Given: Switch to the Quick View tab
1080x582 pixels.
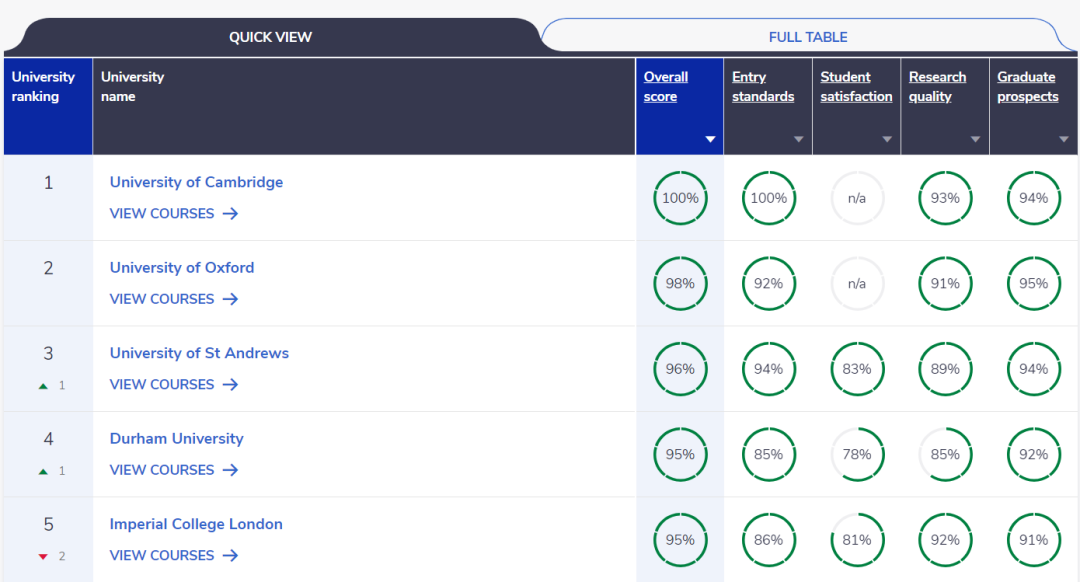Looking at the screenshot, I should pyautogui.click(x=271, y=37).
